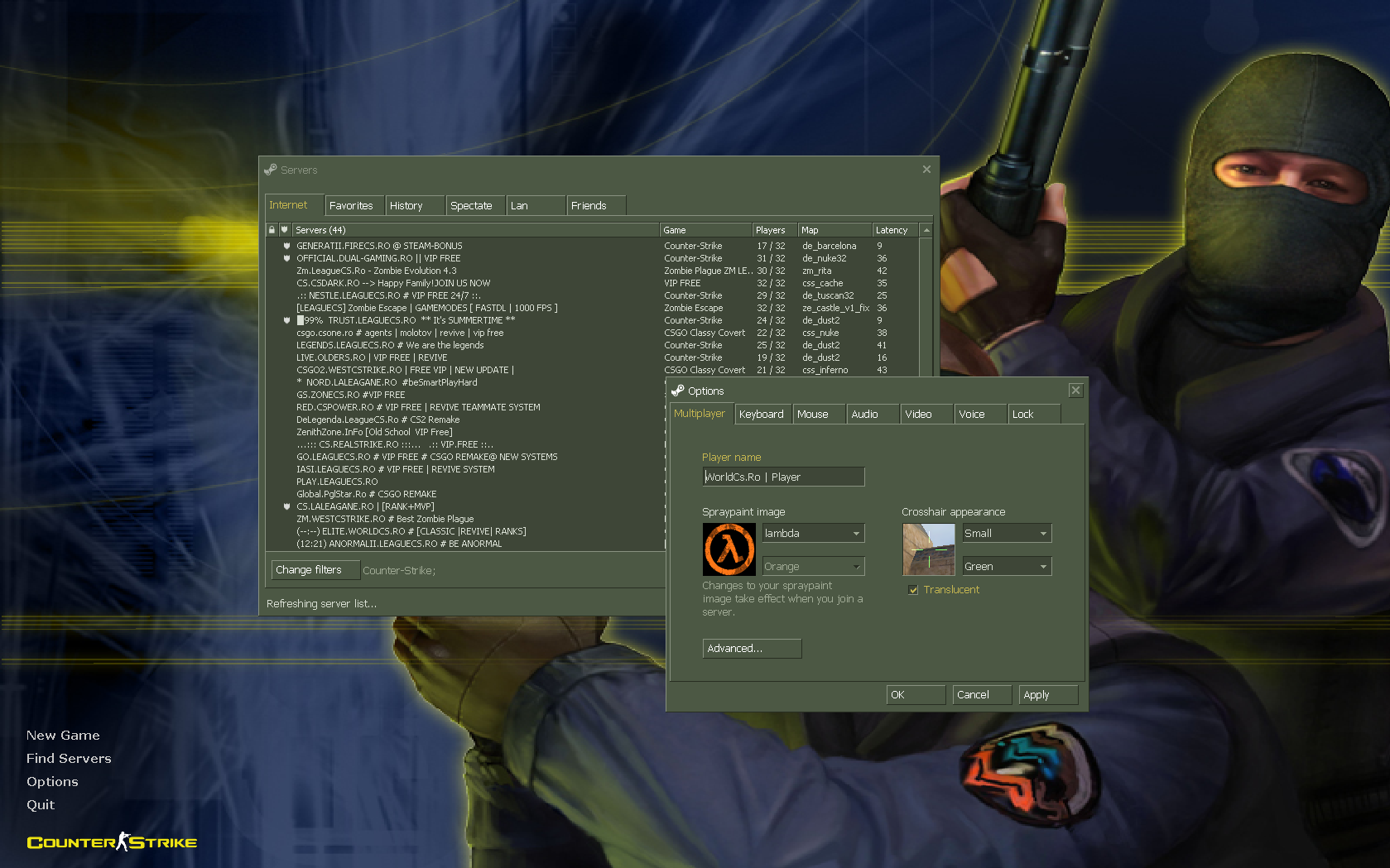Click the Player name text field
The height and width of the screenshot is (868, 1390).
click(x=782, y=477)
